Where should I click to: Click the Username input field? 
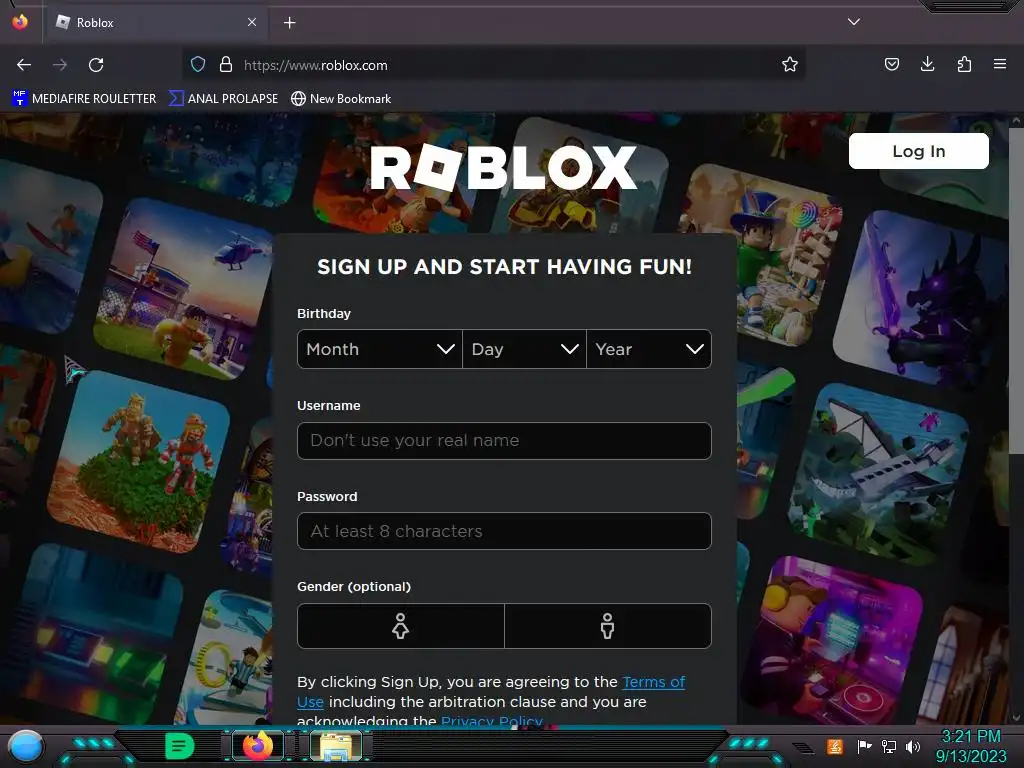pos(504,441)
